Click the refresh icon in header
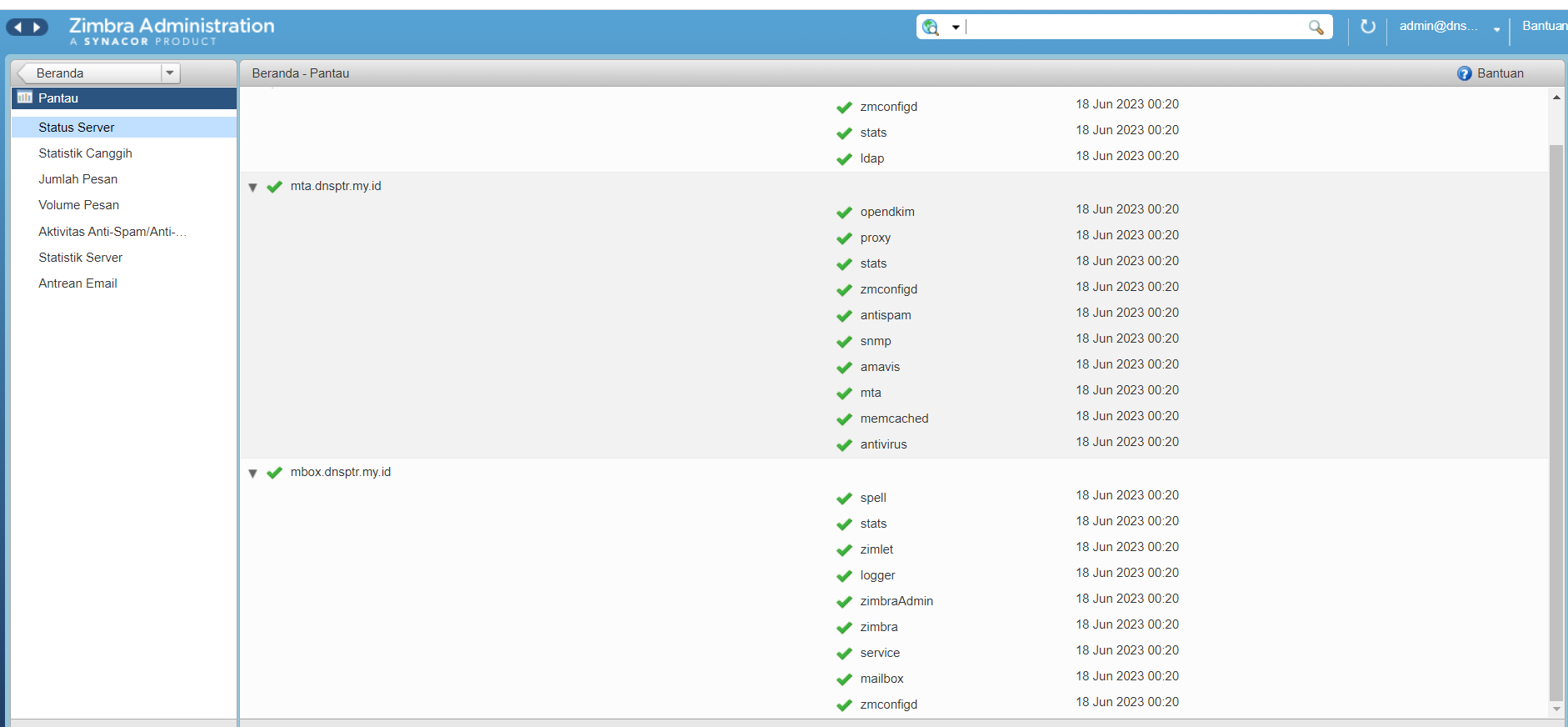The height and width of the screenshot is (727, 1568). click(x=1367, y=27)
